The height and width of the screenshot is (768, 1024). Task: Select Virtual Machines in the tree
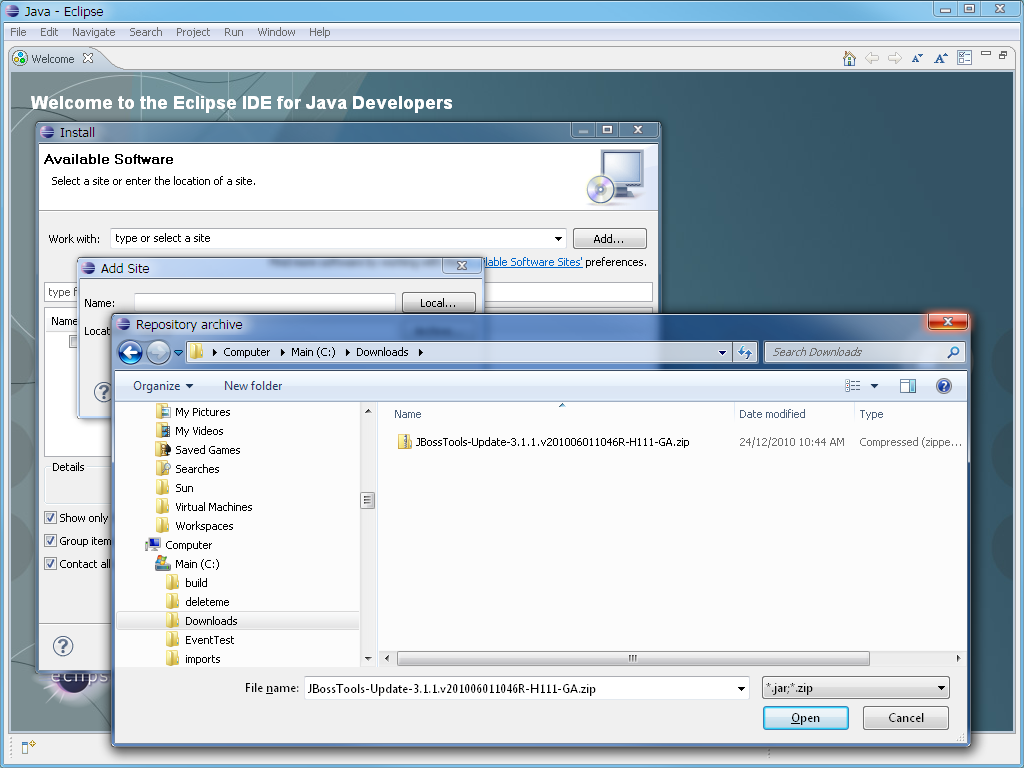pyautogui.click(x=214, y=507)
